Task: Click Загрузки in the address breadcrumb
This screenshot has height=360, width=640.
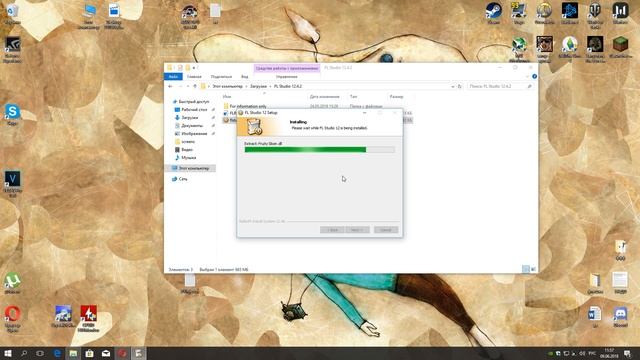Action: (x=258, y=86)
